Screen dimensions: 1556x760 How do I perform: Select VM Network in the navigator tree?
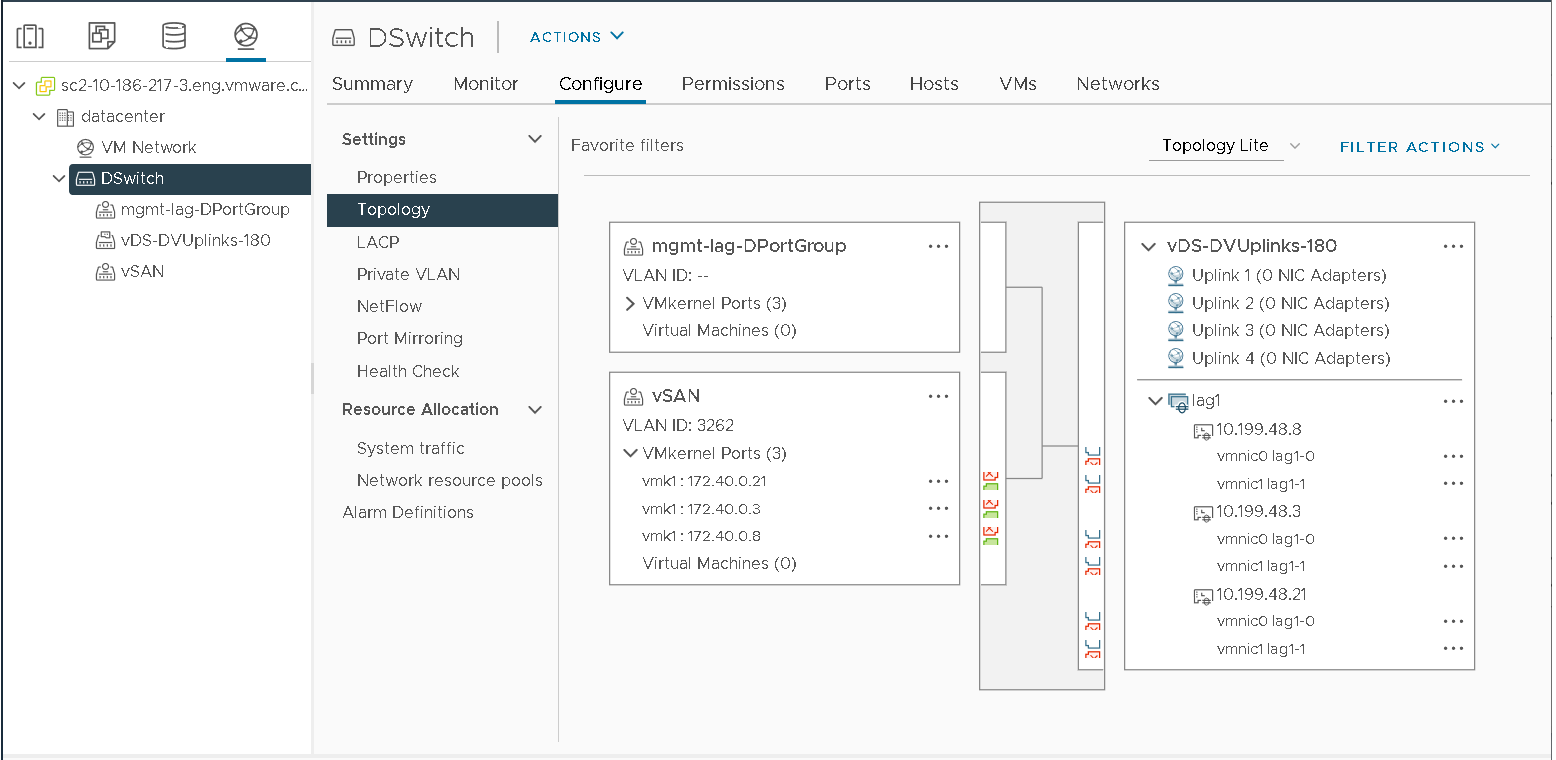click(149, 148)
